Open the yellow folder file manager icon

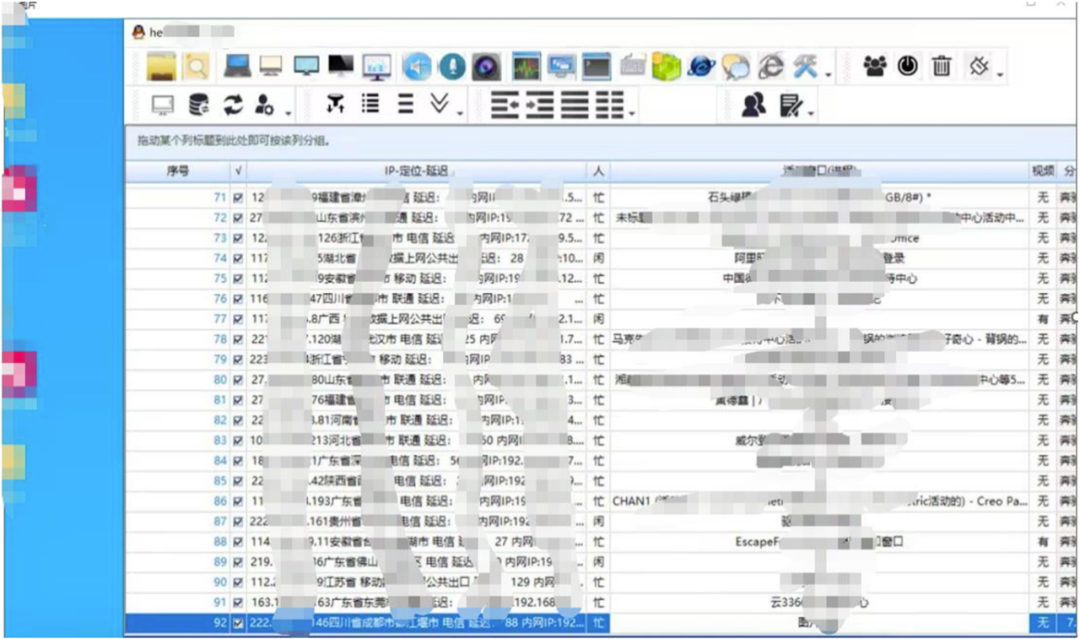point(162,67)
